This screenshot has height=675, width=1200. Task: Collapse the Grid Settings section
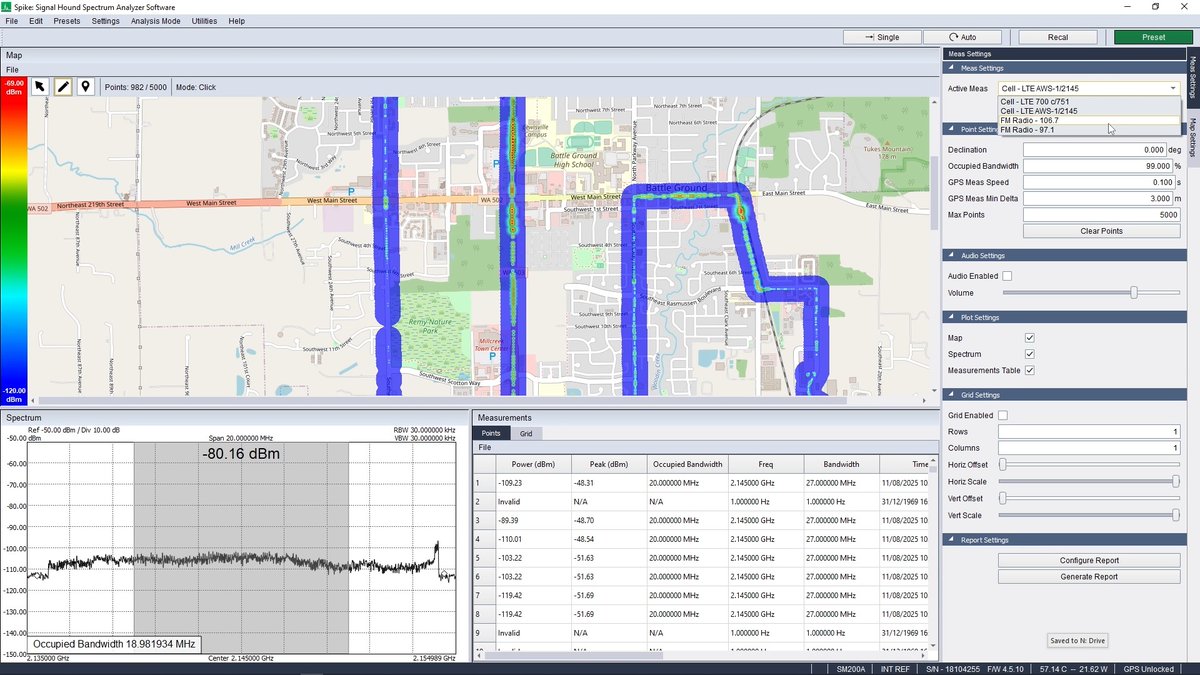(952, 395)
